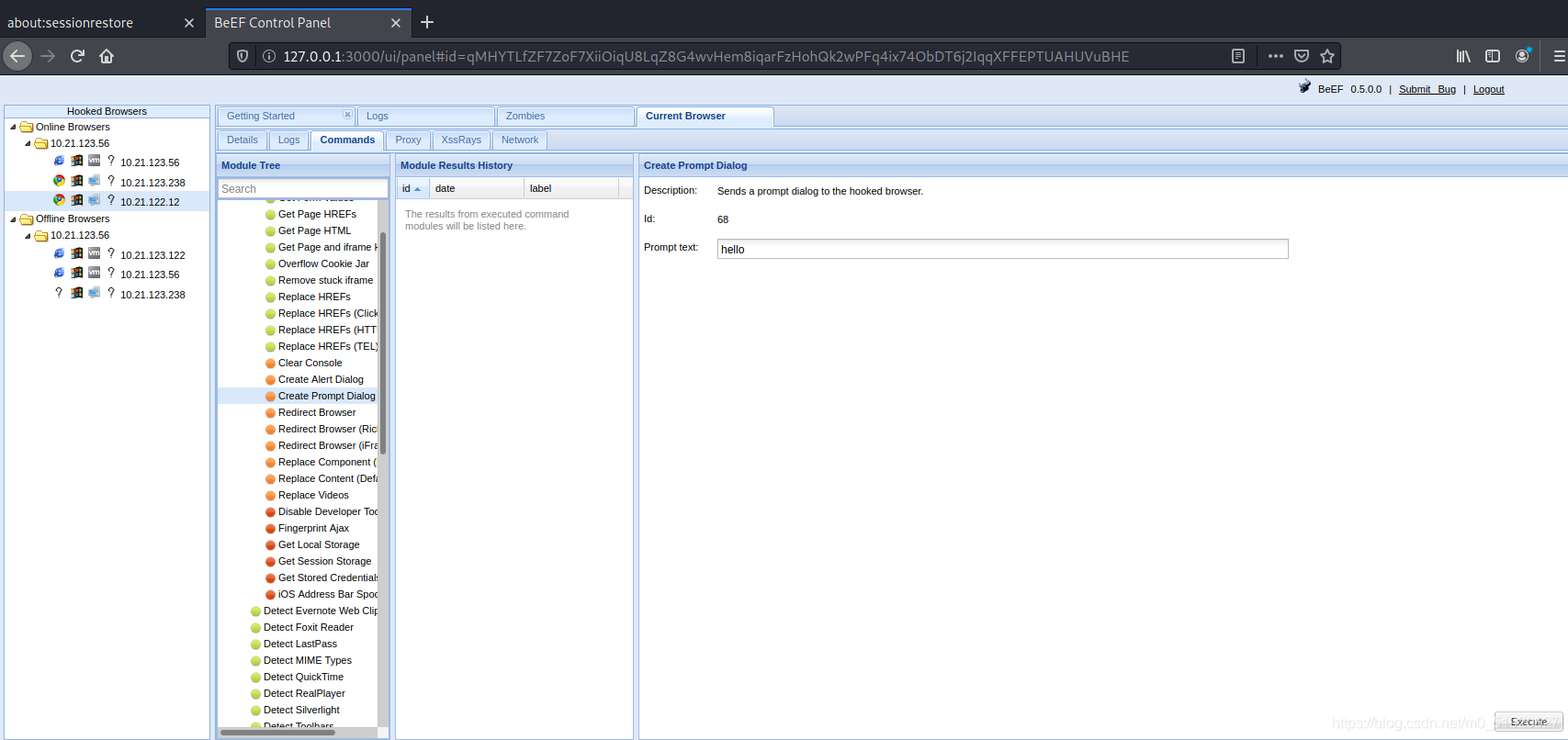Open the browser home page icon
1568x740 pixels.
(x=107, y=56)
